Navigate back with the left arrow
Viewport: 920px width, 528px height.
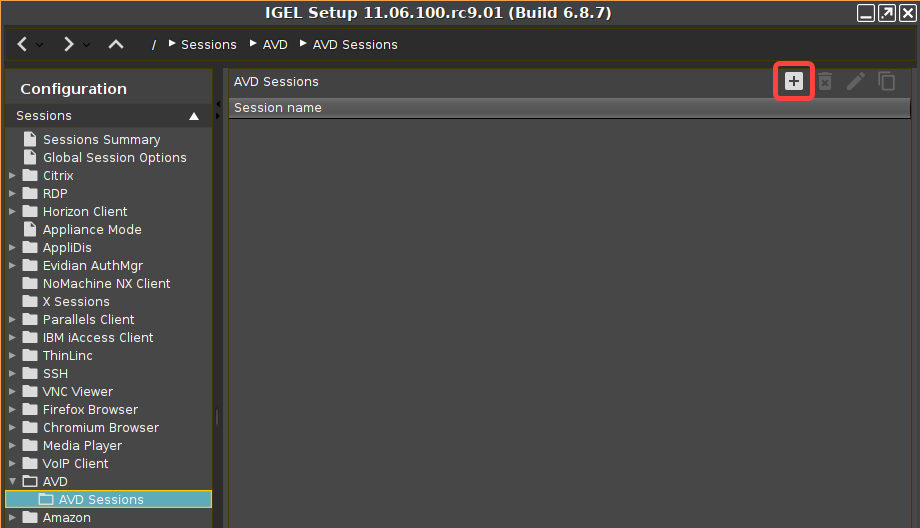click(x=22, y=44)
